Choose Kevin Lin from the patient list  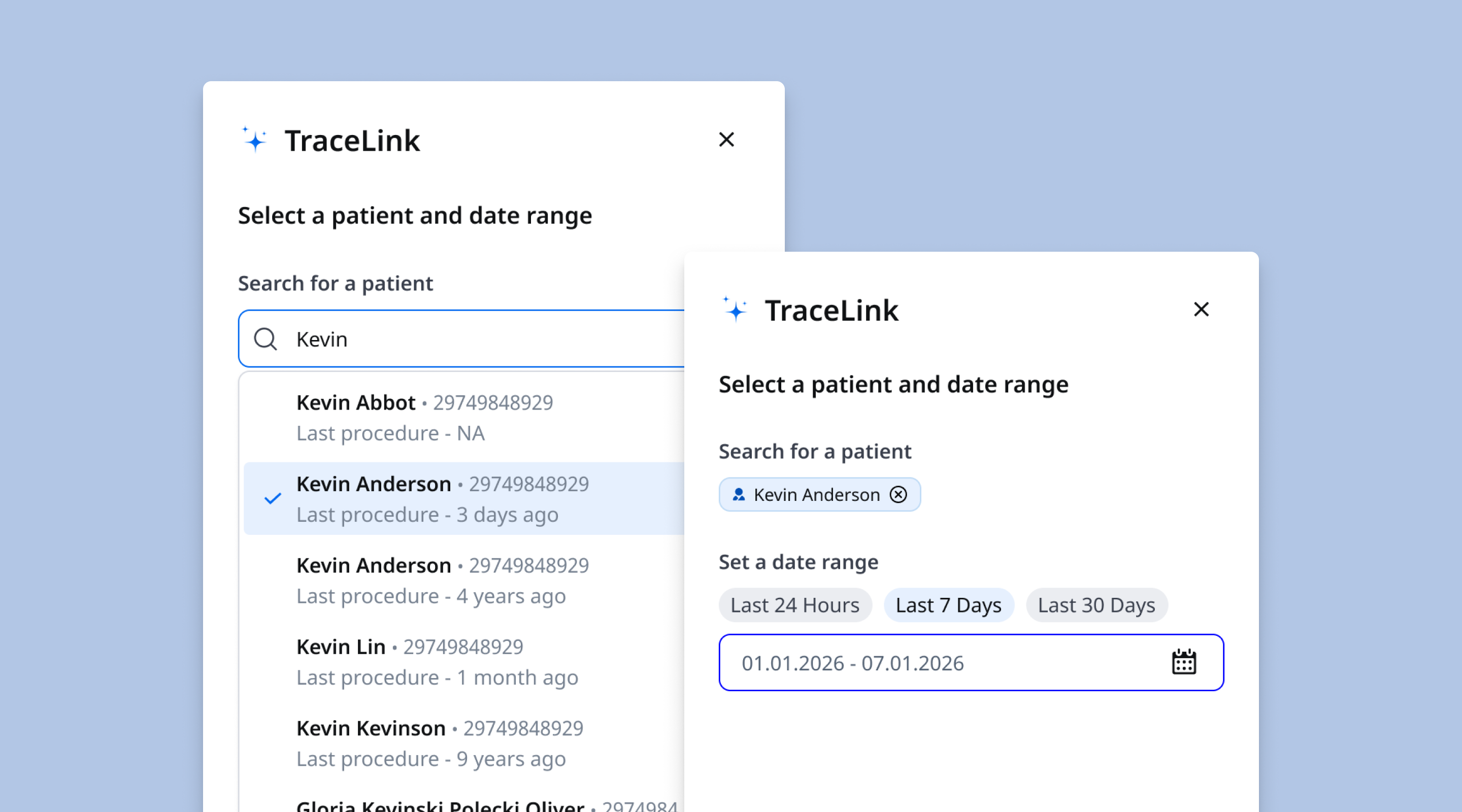[x=464, y=662]
